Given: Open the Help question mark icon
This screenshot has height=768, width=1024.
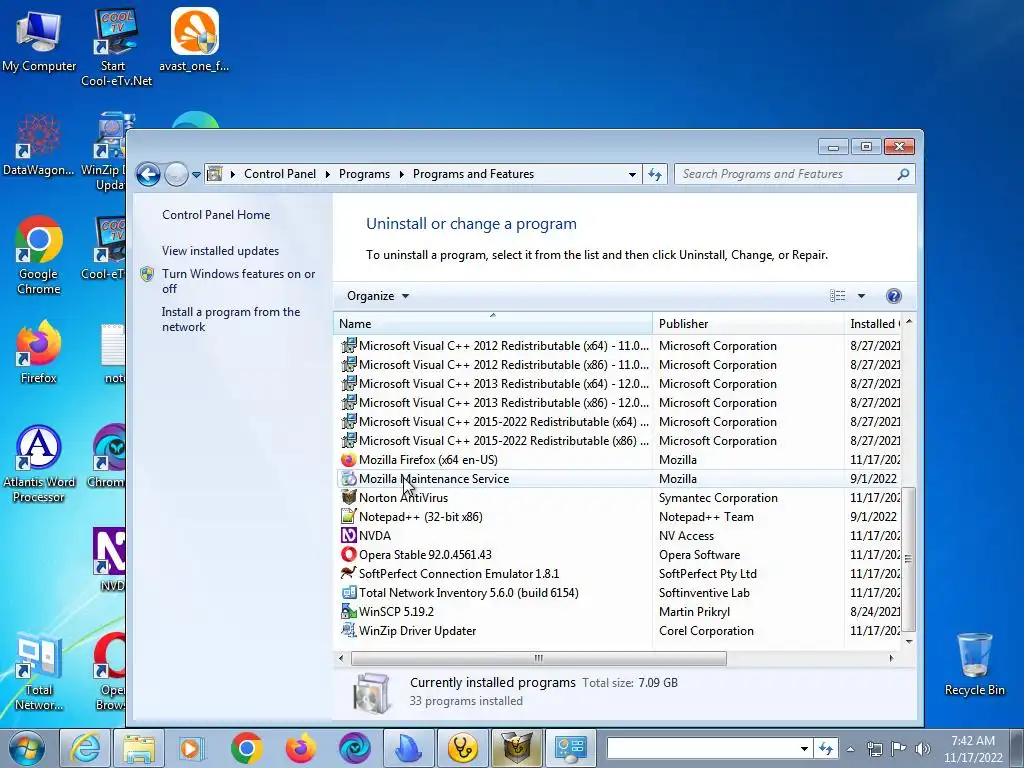Looking at the screenshot, I should pos(893,296).
